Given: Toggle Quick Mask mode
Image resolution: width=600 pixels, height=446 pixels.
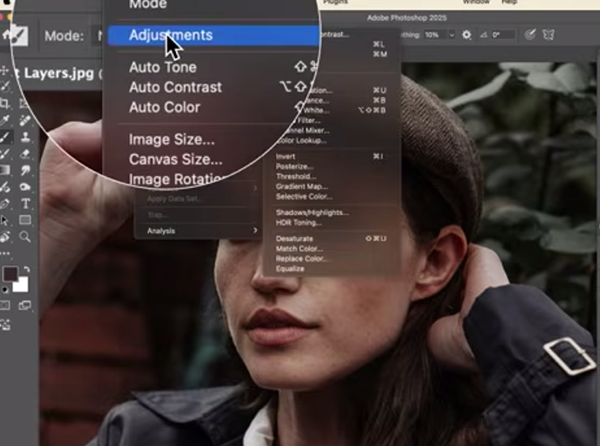Looking at the screenshot, I should click(x=5, y=305).
